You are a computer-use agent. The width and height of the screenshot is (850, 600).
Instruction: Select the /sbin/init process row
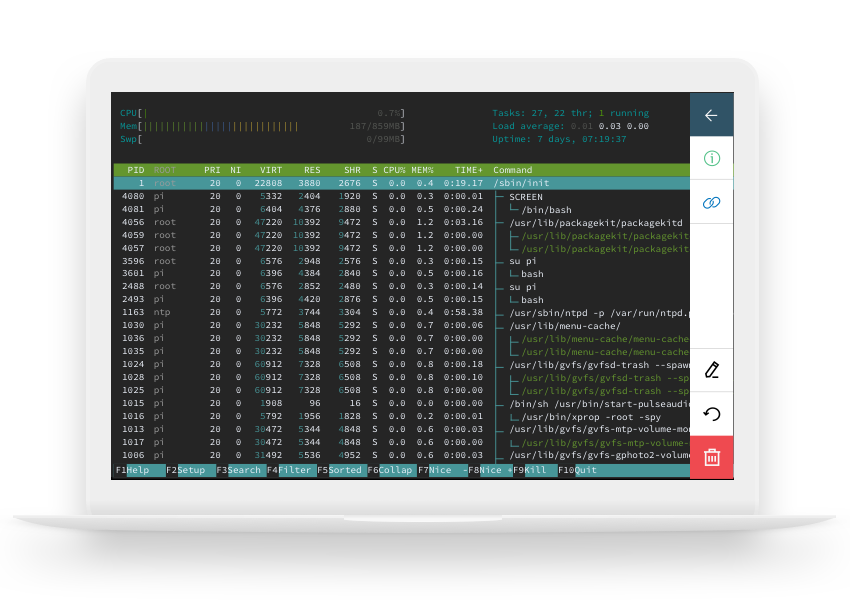pyautogui.click(x=400, y=183)
